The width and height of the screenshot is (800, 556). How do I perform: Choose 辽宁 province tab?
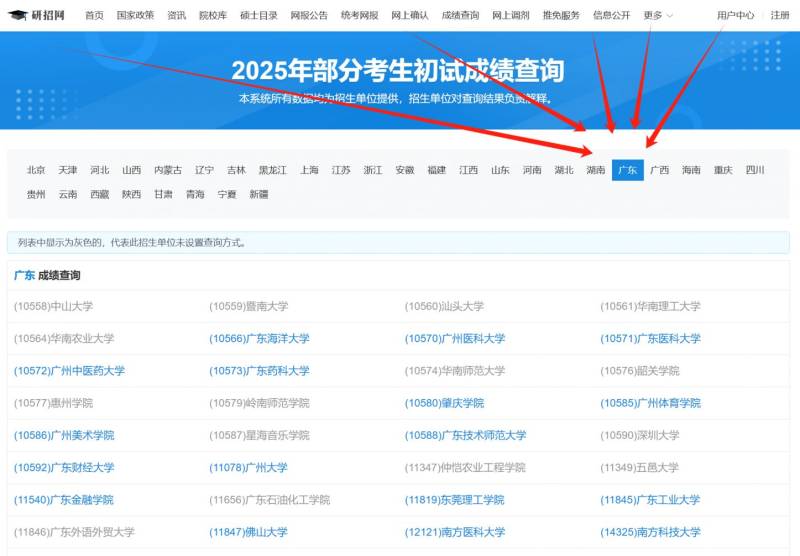205,170
